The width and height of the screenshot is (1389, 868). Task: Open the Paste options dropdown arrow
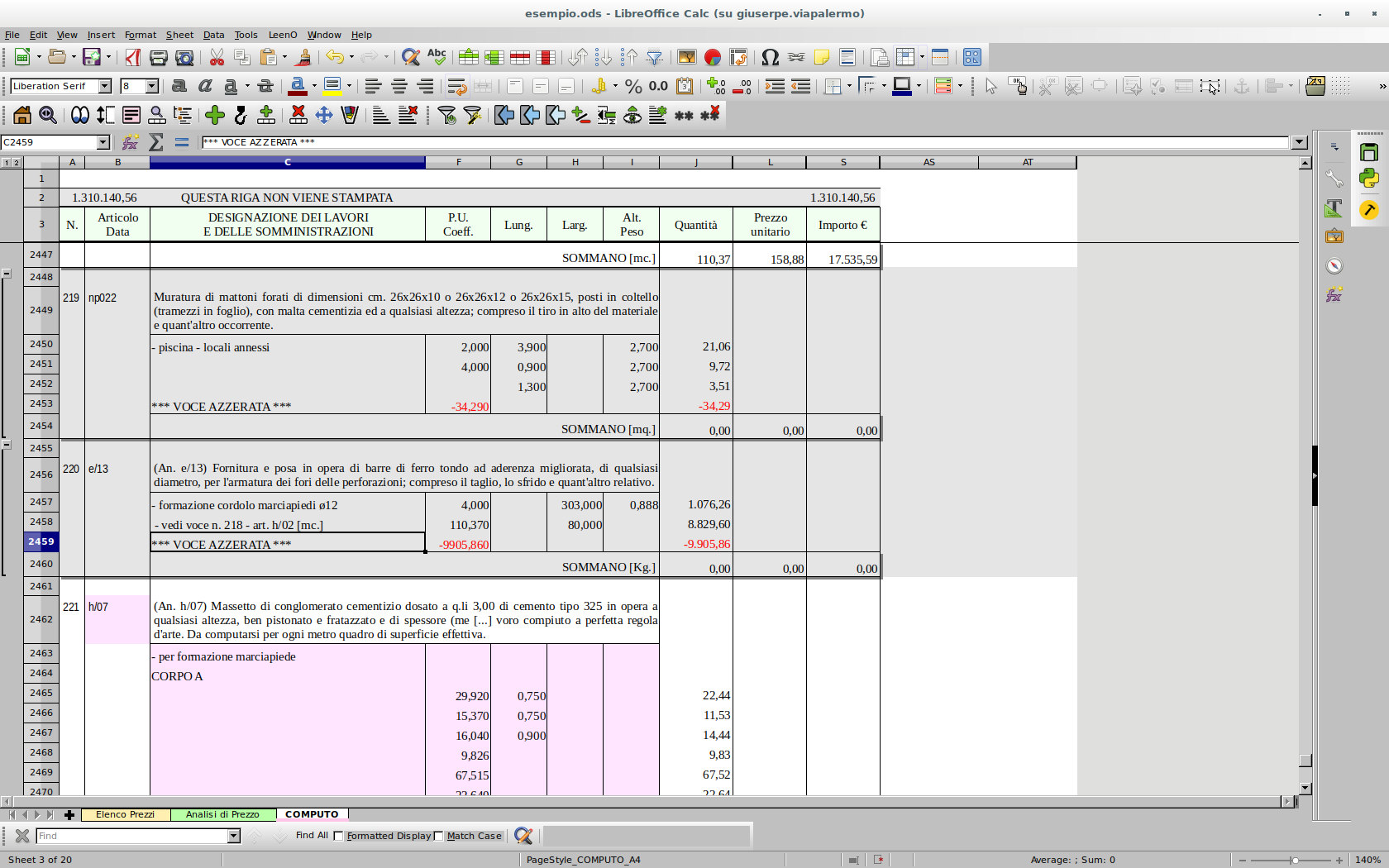(x=284, y=57)
